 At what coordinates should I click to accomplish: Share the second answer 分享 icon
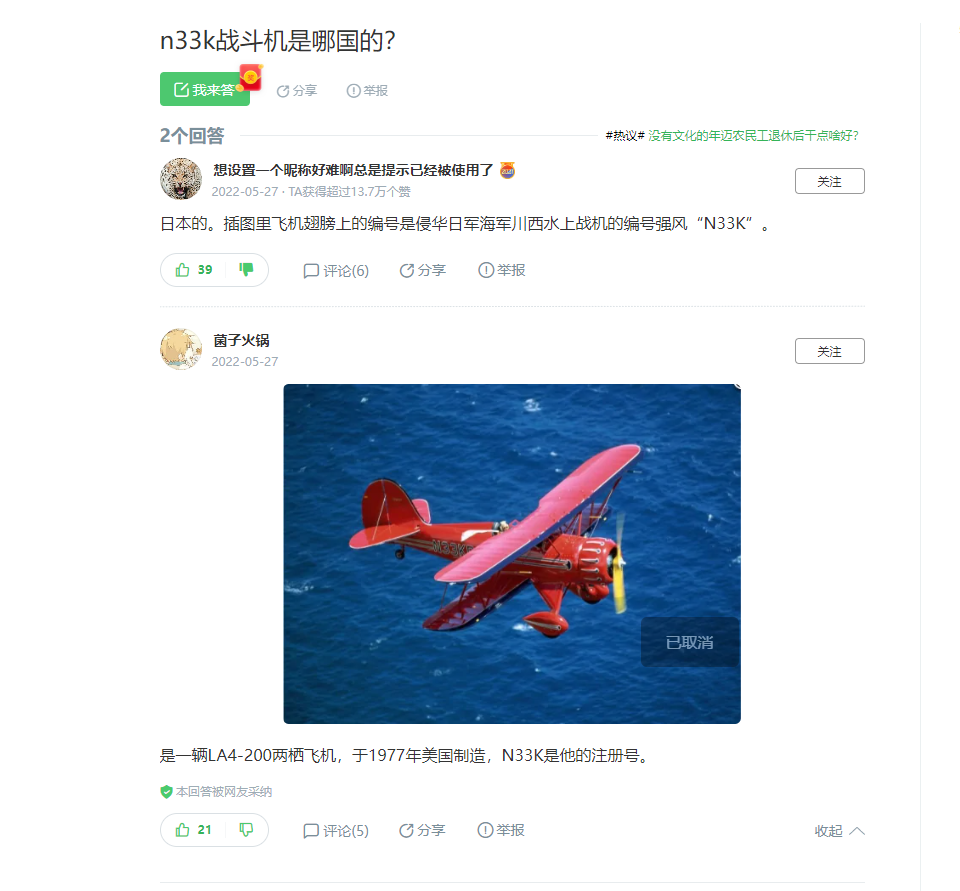click(x=422, y=830)
